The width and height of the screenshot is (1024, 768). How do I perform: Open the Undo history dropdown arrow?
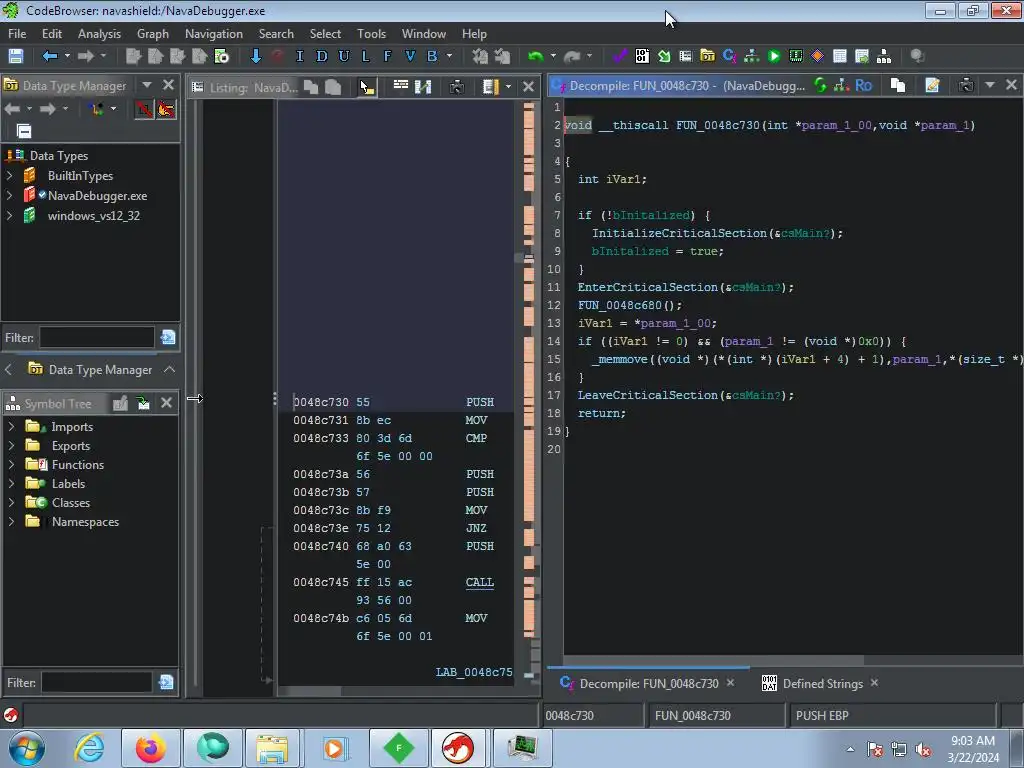pyautogui.click(x=553, y=56)
